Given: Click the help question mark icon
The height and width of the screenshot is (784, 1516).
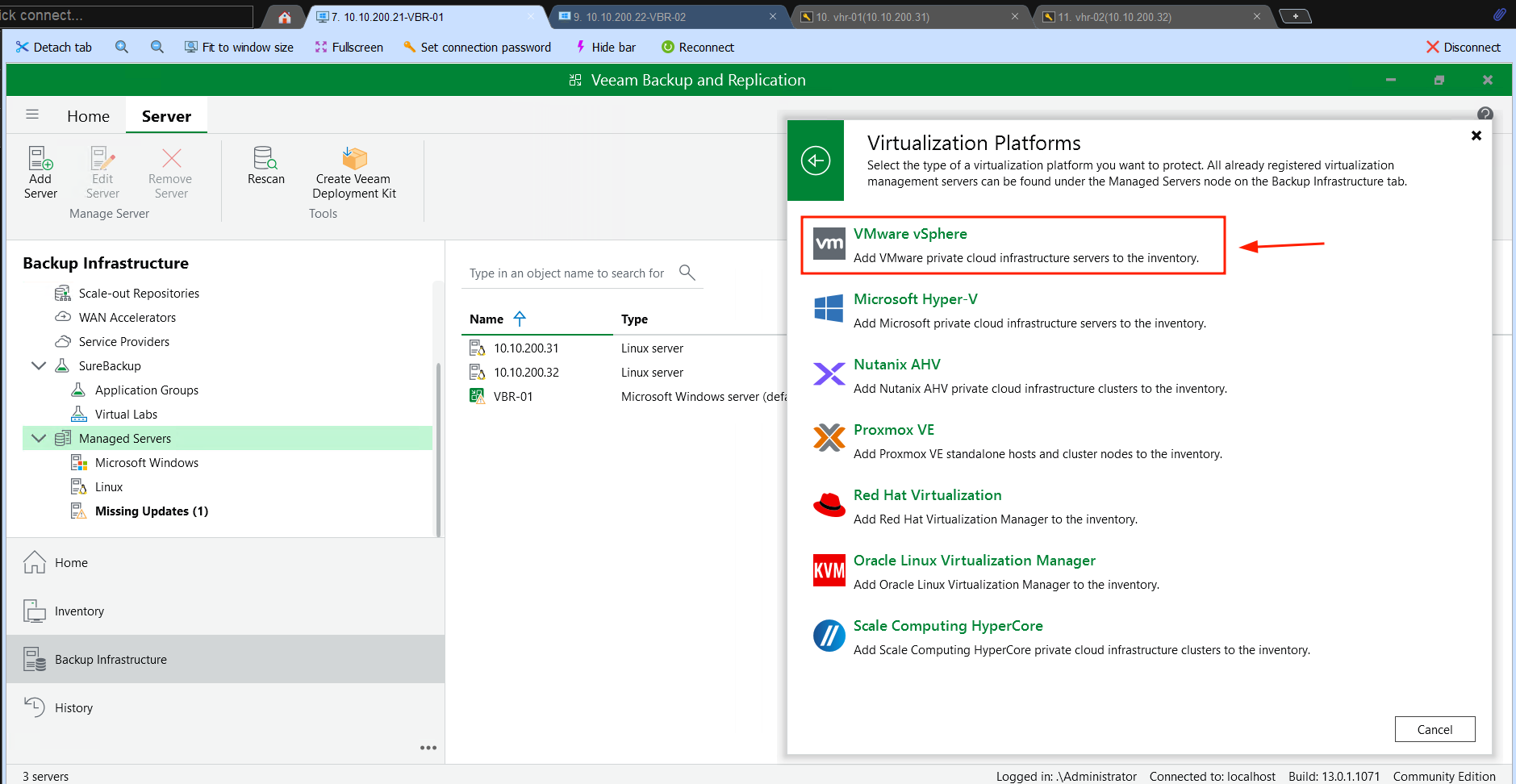Looking at the screenshot, I should tap(1485, 114).
